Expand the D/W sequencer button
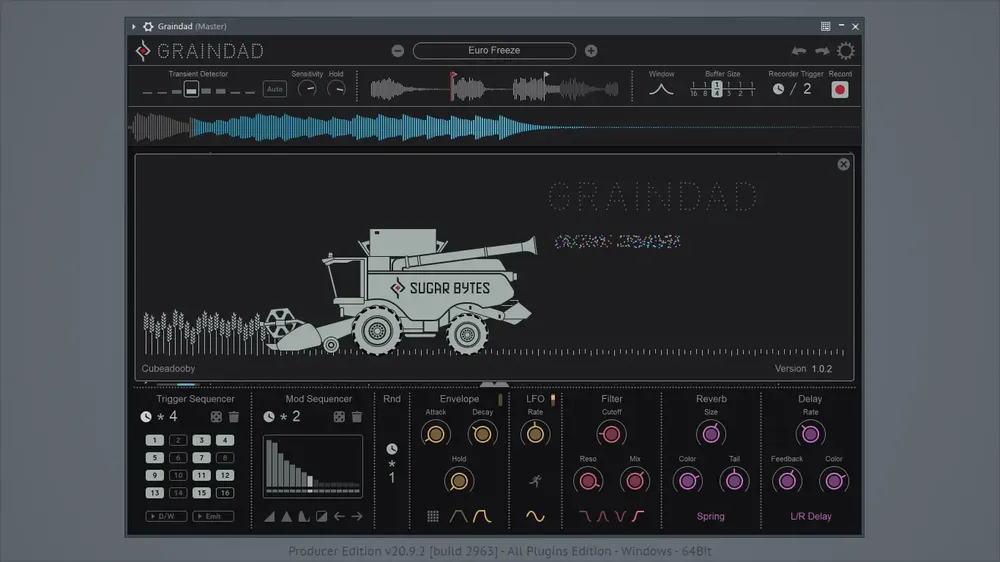This screenshot has width=1000, height=562. pos(166,516)
